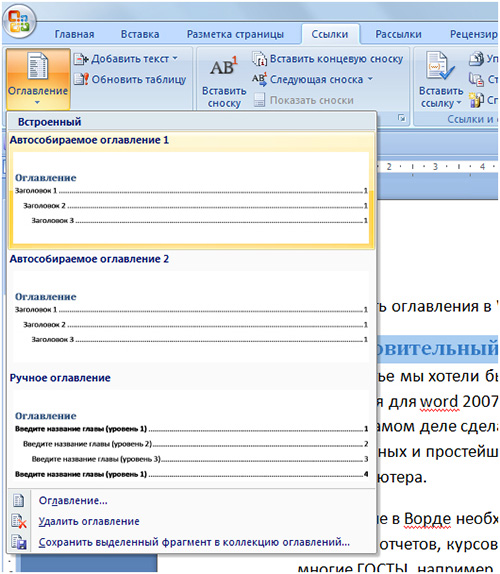Click the Удалить оглавление red-cross icon

(x=19, y=521)
